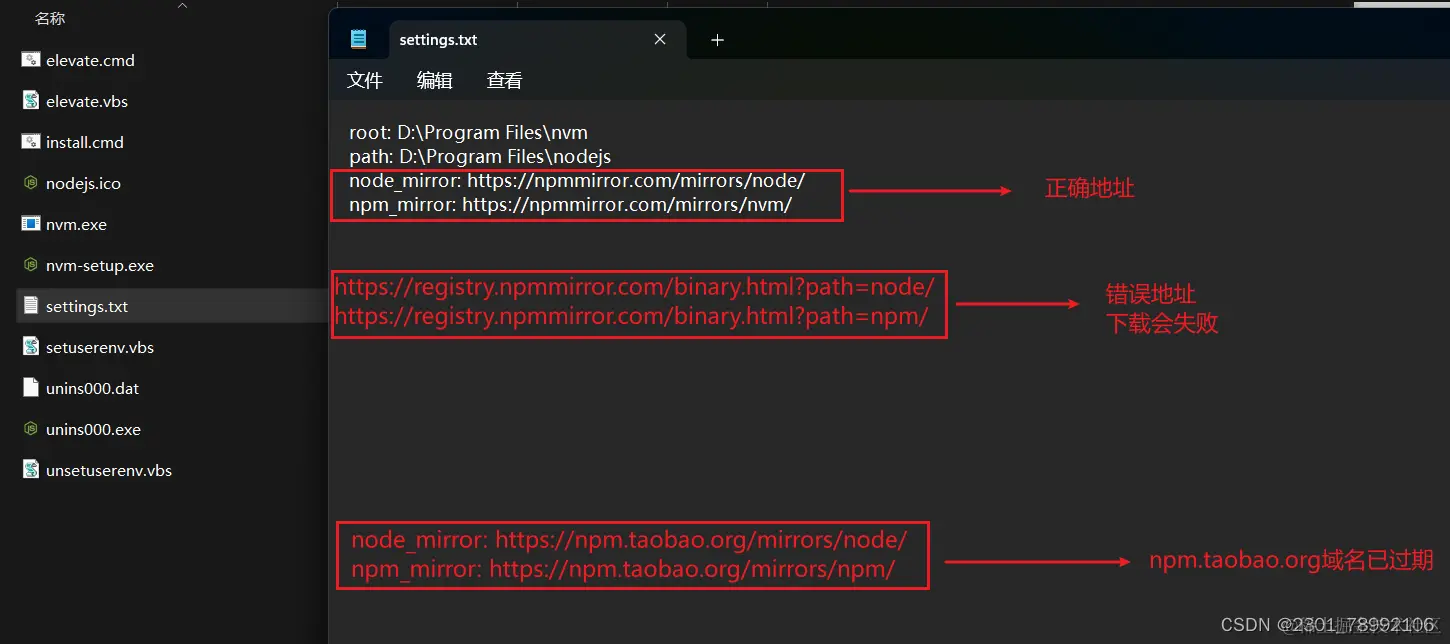The width and height of the screenshot is (1450, 644).
Task: Click the nvm-setup.exe installer icon
Action: point(30,265)
